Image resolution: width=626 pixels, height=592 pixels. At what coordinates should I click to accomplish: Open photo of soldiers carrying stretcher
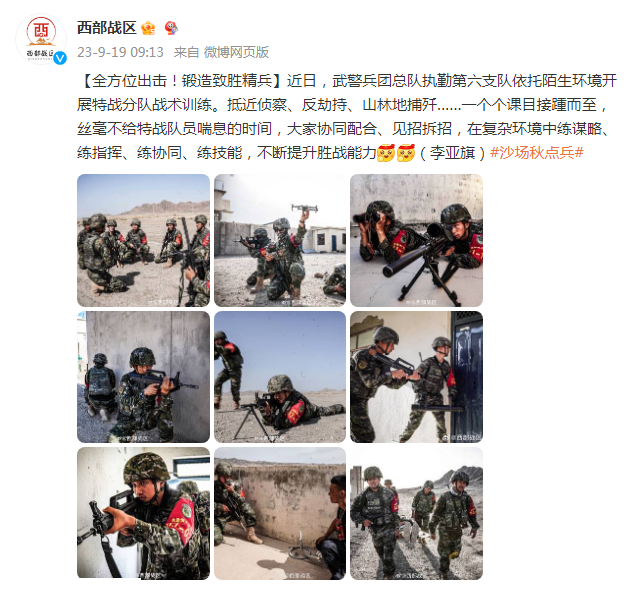click(416, 513)
